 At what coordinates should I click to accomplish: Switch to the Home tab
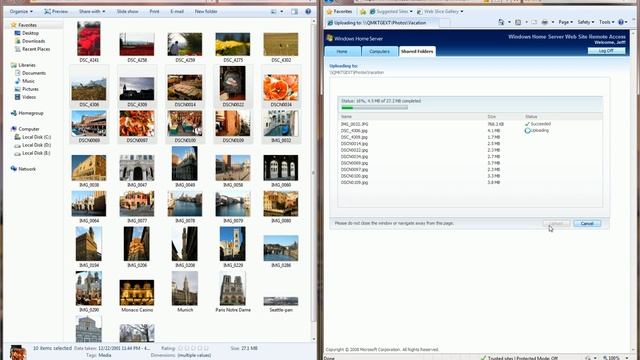coord(342,51)
